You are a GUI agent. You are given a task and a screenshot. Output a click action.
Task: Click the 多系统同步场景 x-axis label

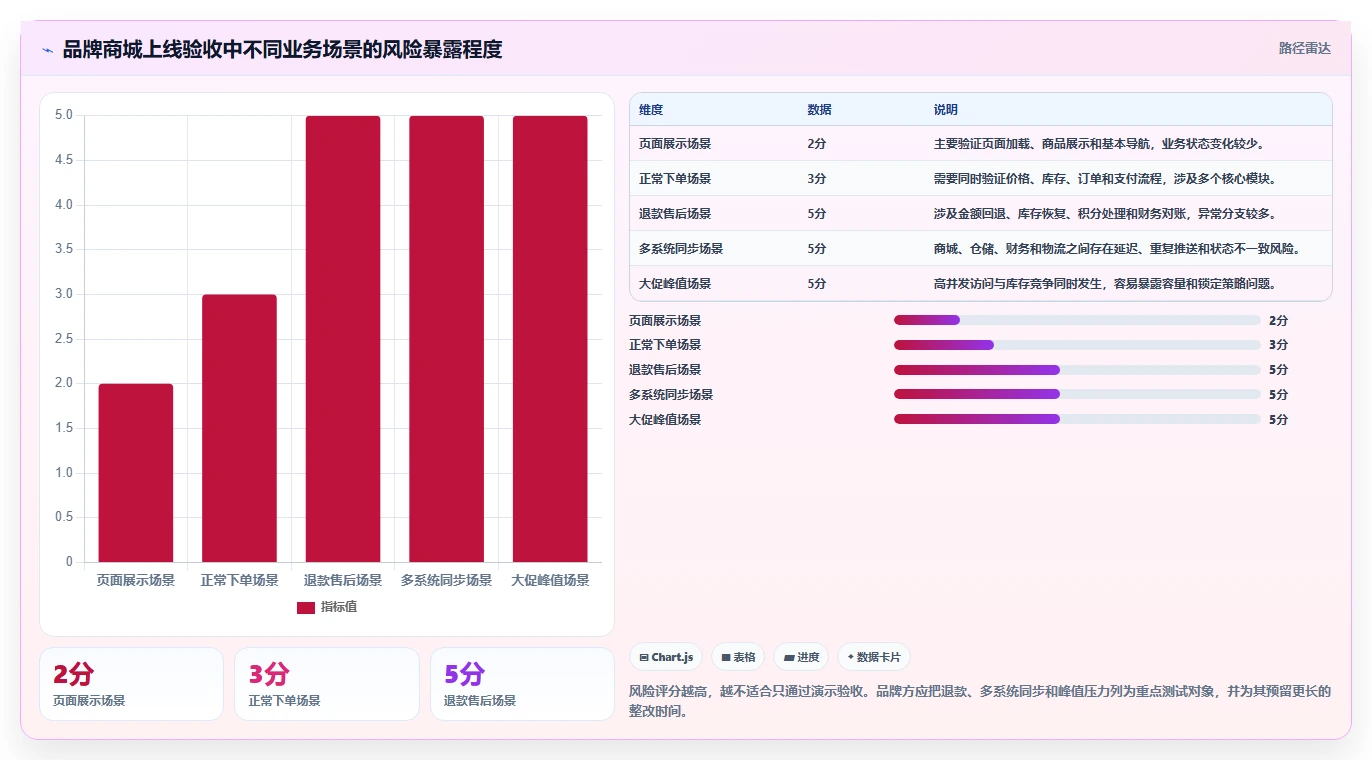click(447, 580)
